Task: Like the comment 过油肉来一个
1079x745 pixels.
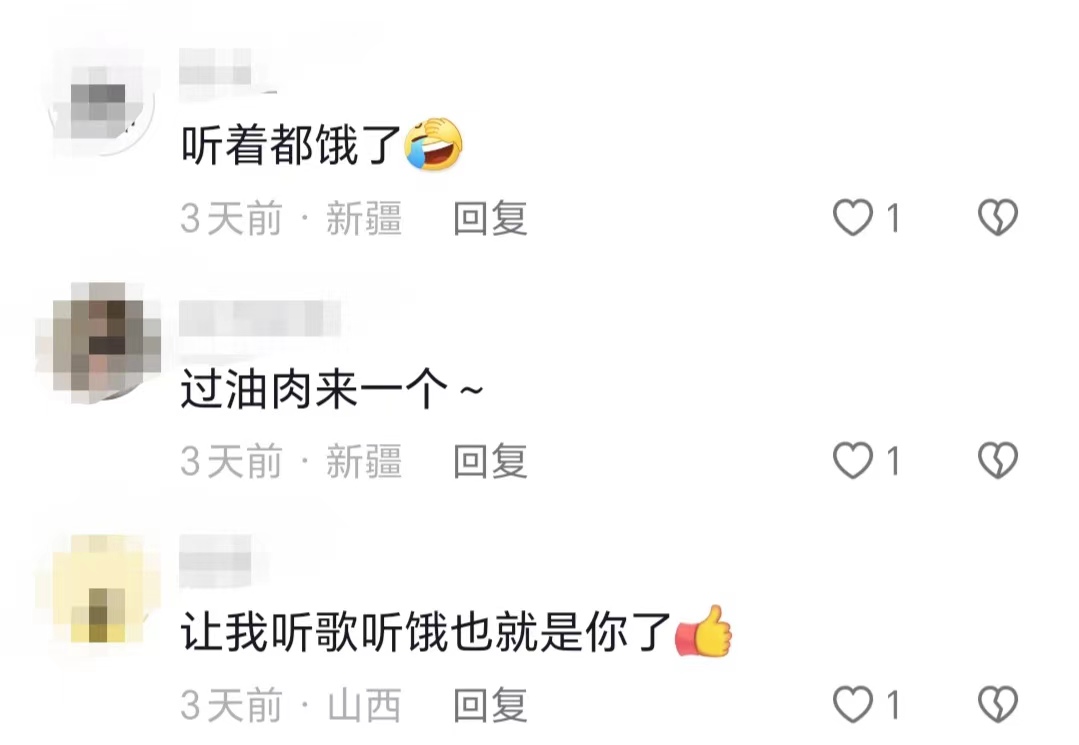Action: click(x=853, y=460)
